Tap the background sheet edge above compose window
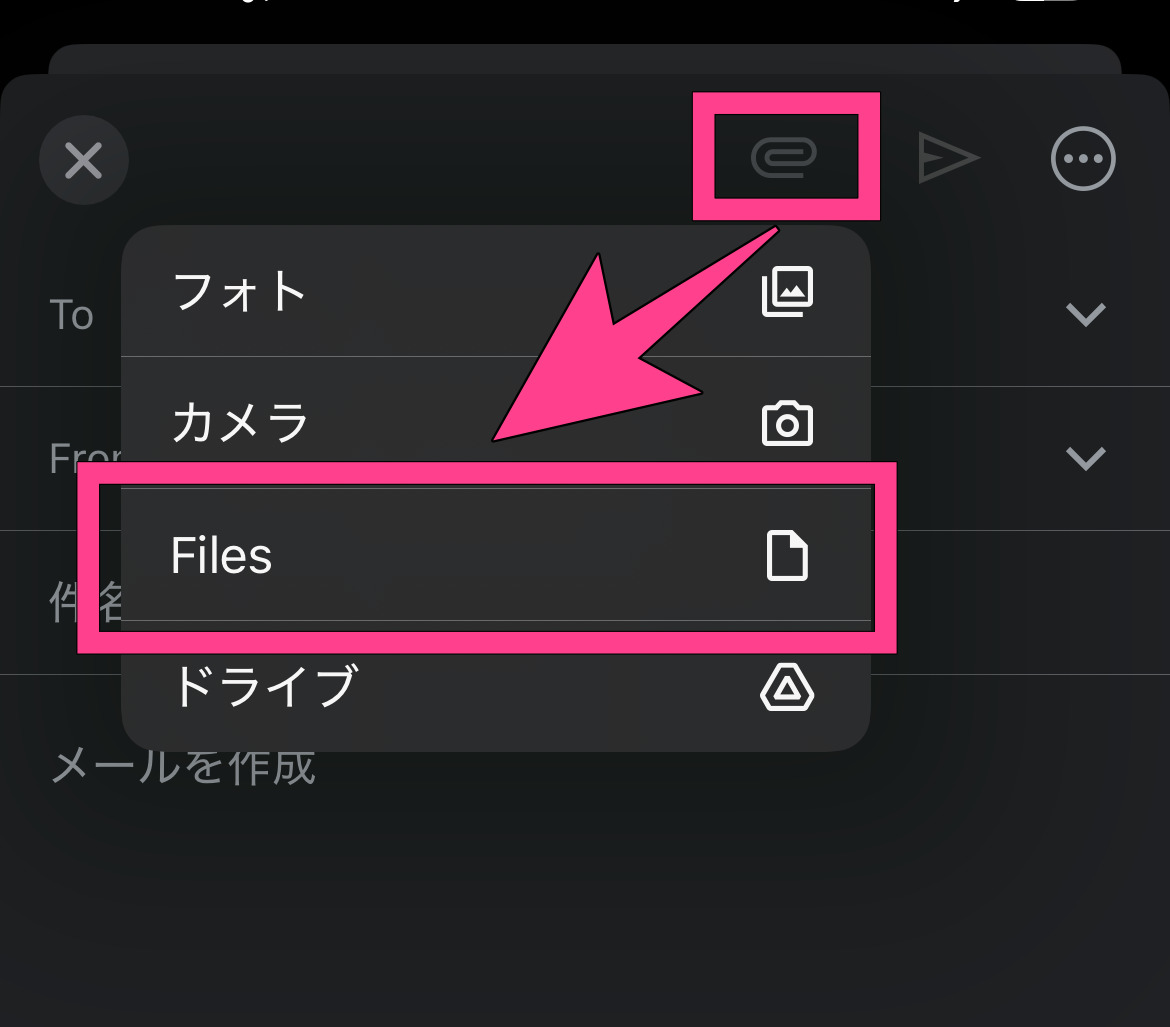 coord(584,58)
